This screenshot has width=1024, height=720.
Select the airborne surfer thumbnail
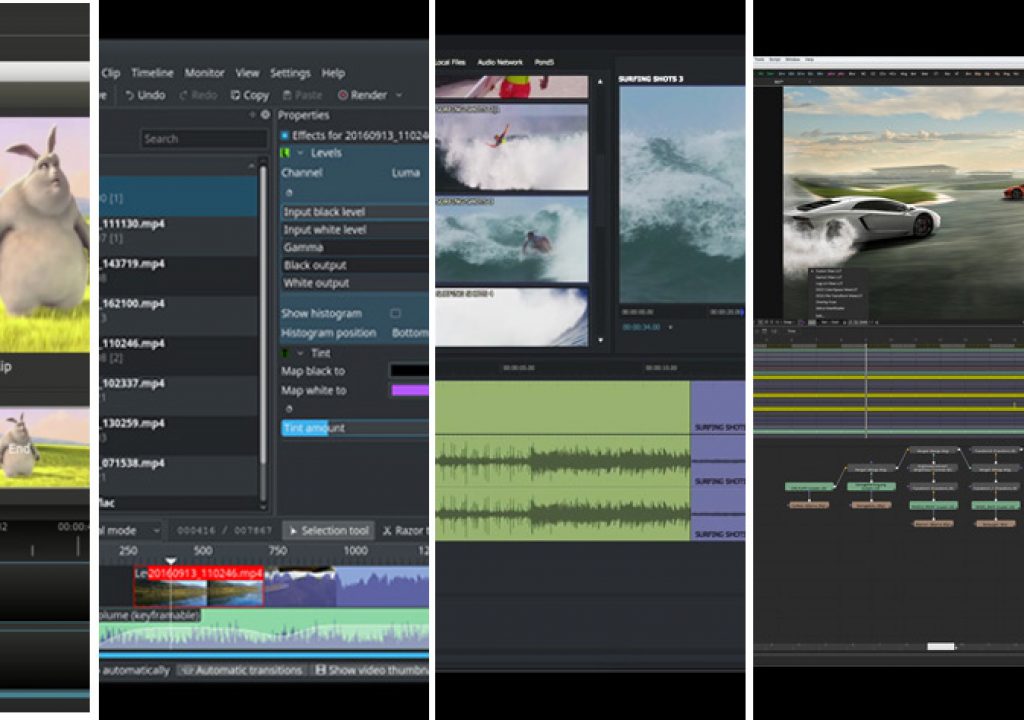click(512, 147)
